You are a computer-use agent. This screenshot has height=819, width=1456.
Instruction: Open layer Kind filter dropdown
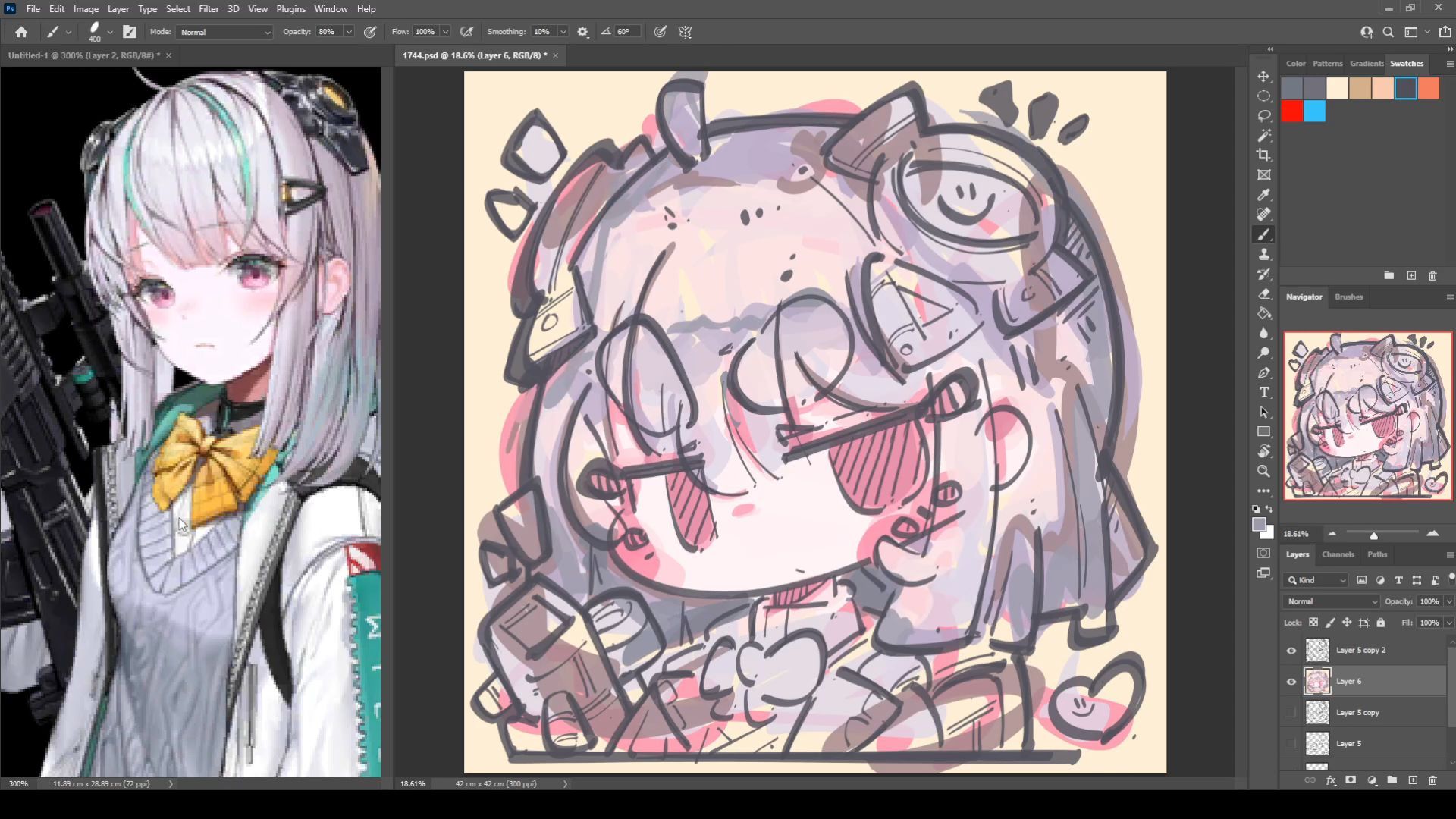tap(1316, 580)
